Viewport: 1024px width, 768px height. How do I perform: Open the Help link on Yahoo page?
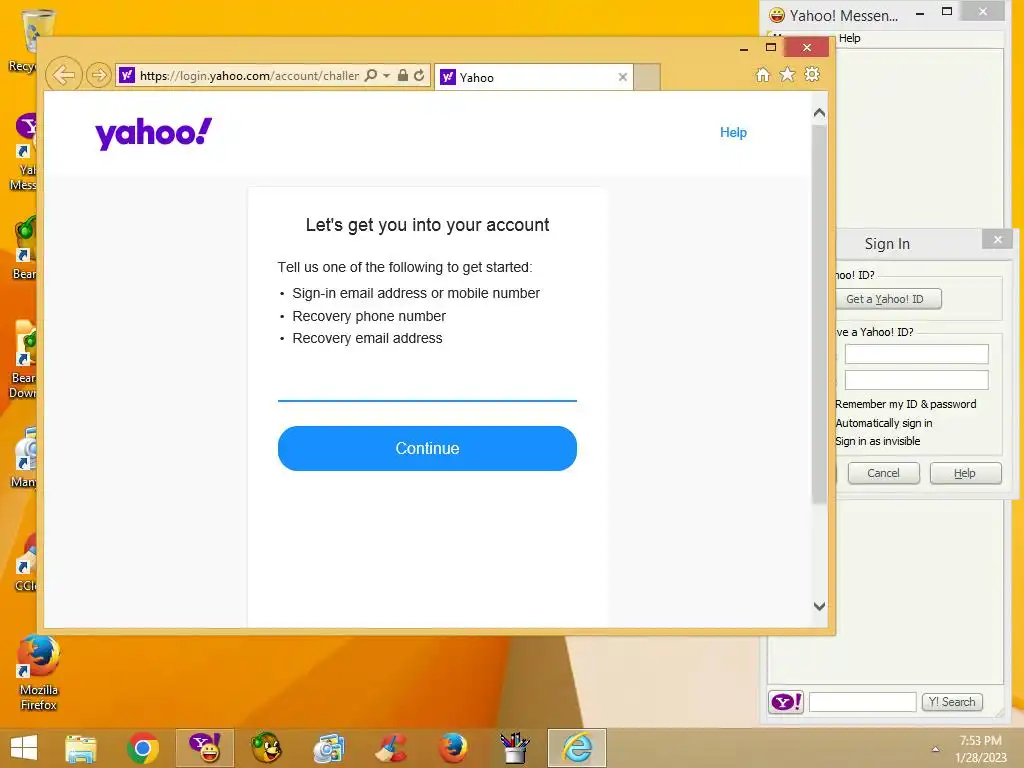[x=733, y=133]
